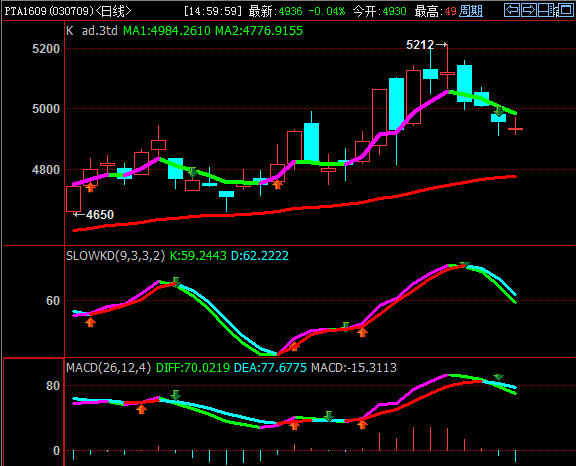Click first orange buy arrow in price chart

tap(90, 188)
